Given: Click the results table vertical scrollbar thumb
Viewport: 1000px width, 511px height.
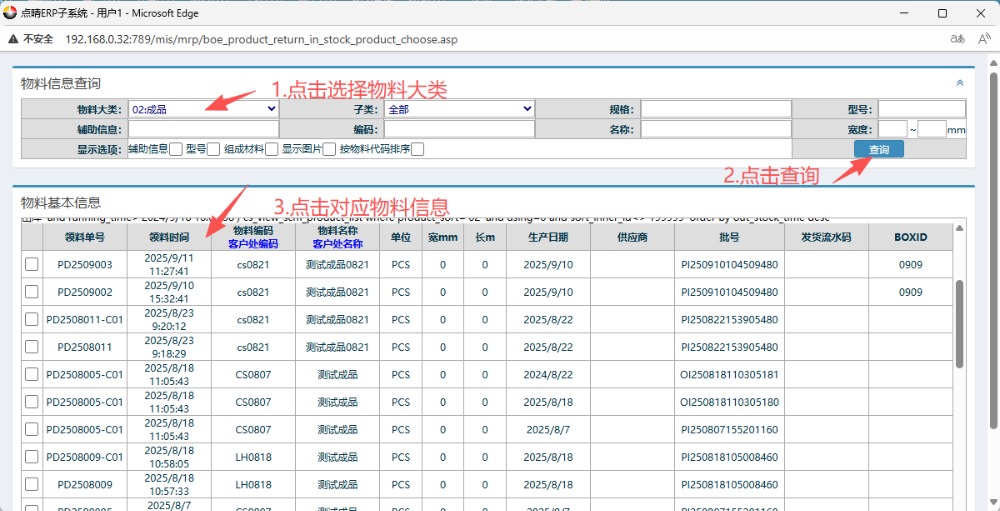Looking at the screenshot, I should (x=960, y=323).
